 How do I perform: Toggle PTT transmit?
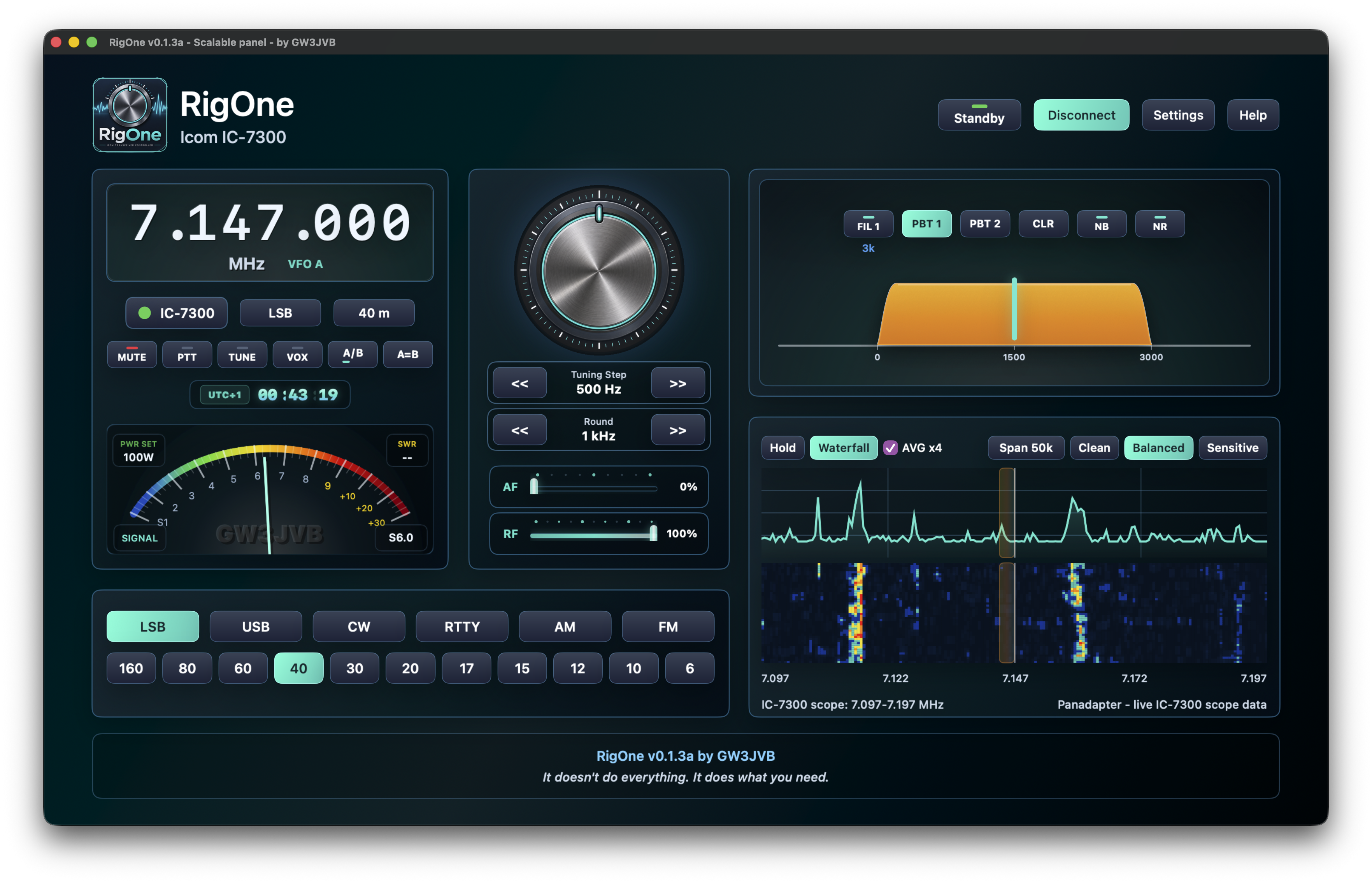[x=187, y=354]
